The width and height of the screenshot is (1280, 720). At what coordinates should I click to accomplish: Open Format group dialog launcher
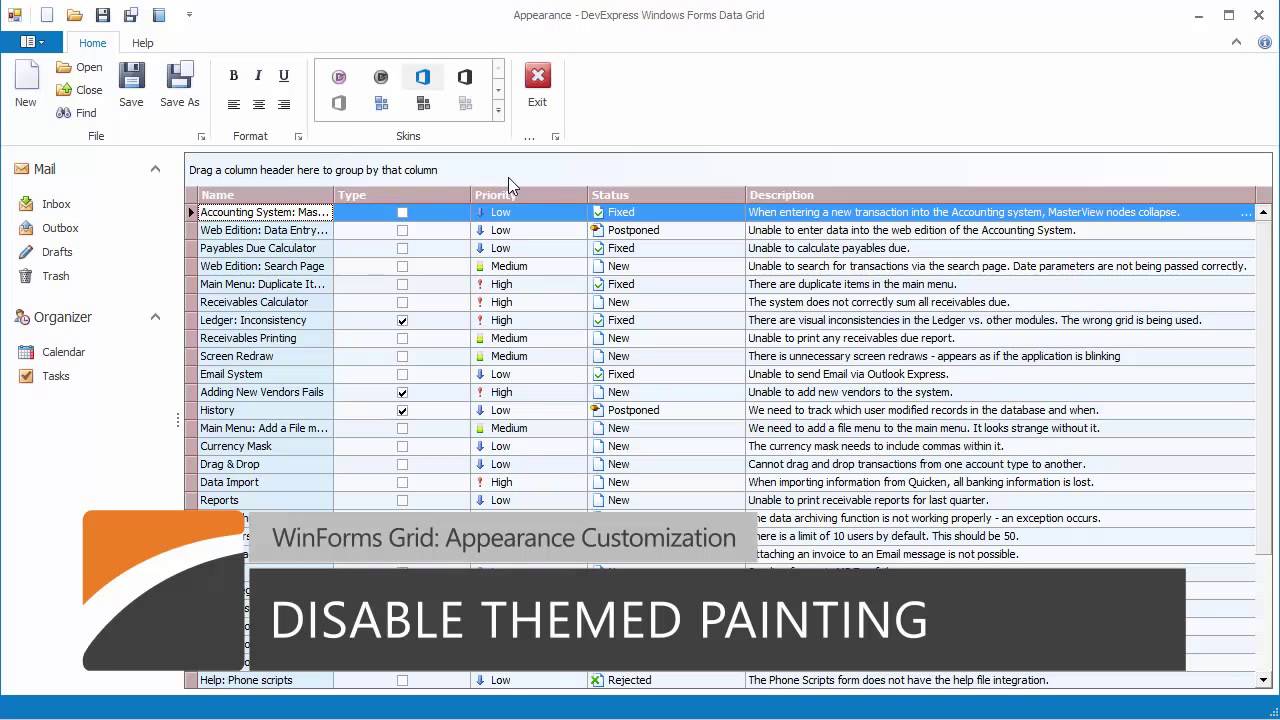tap(298, 137)
